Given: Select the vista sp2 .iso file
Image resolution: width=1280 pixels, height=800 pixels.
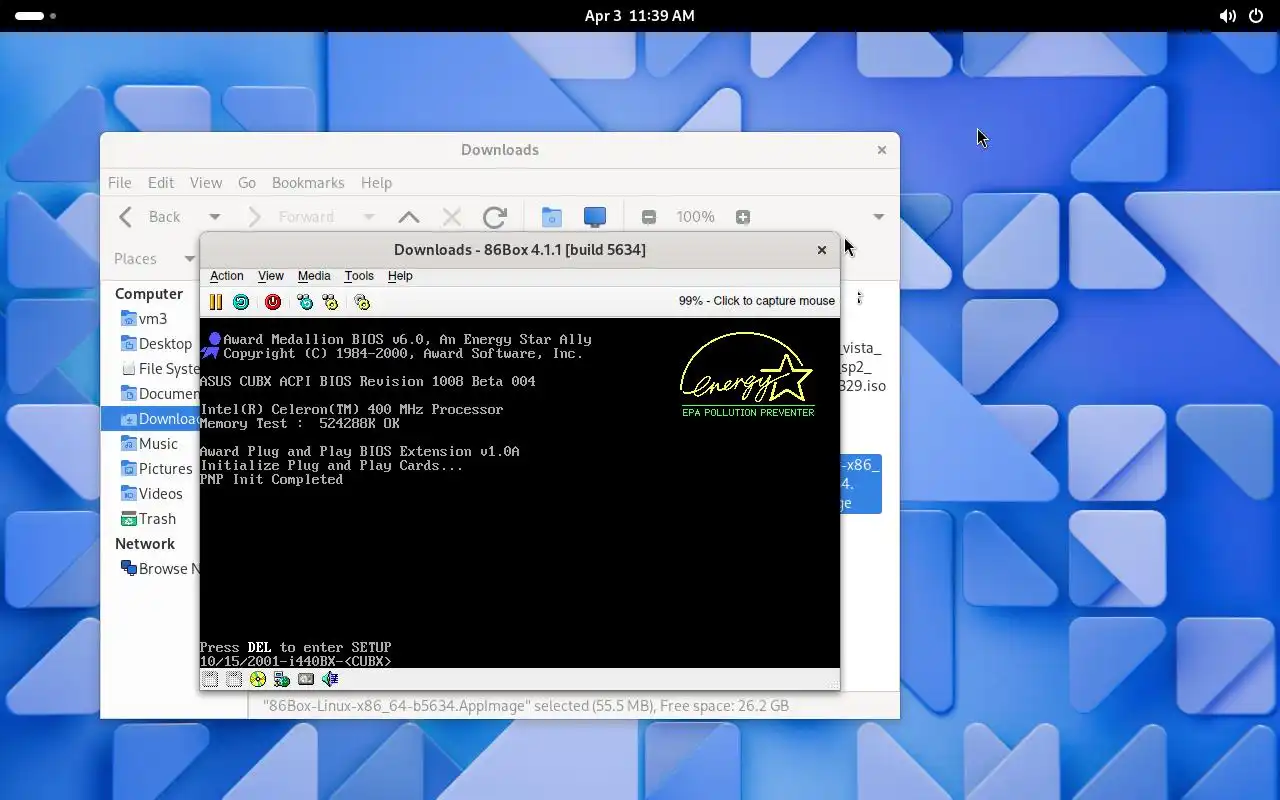Looking at the screenshot, I should [x=862, y=366].
